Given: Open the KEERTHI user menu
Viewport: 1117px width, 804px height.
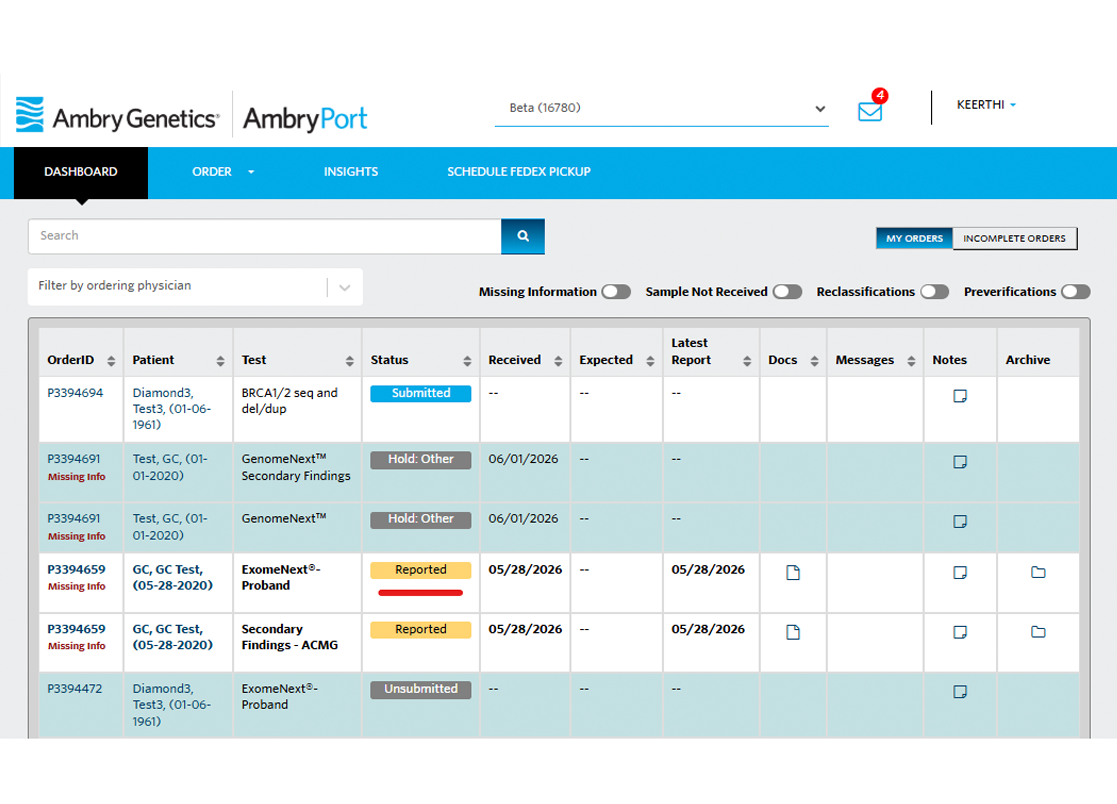Looking at the screenshot, I should tap(986, 105).
